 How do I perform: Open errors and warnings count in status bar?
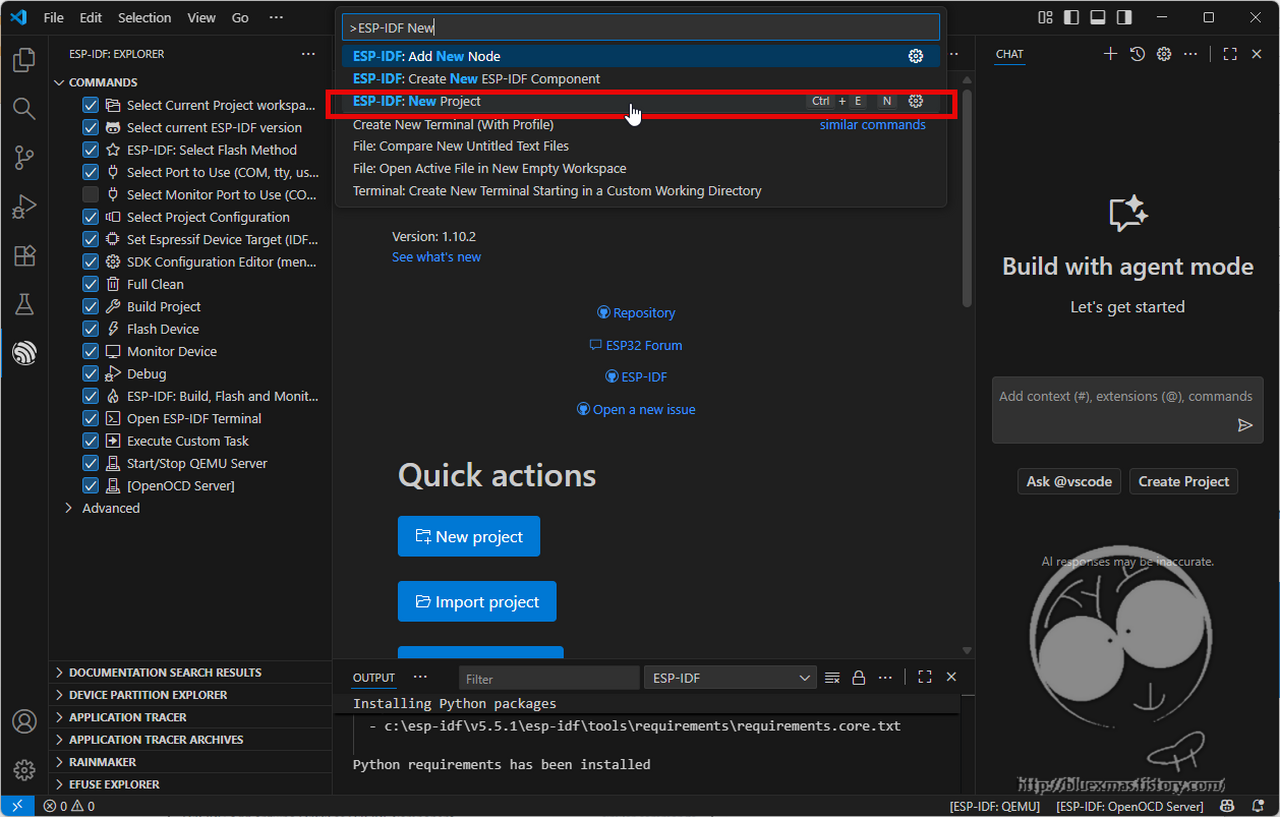(69, 806)
